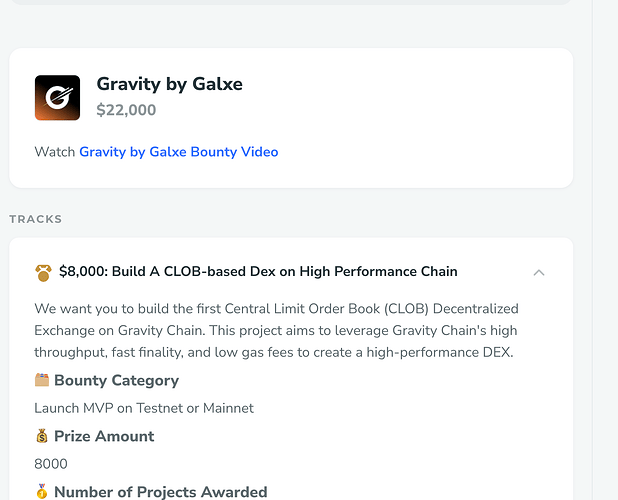Click the Prize Amount heading
Image resolution: width=618 pixels, height=500 pixels.
(x=104, y=436)
